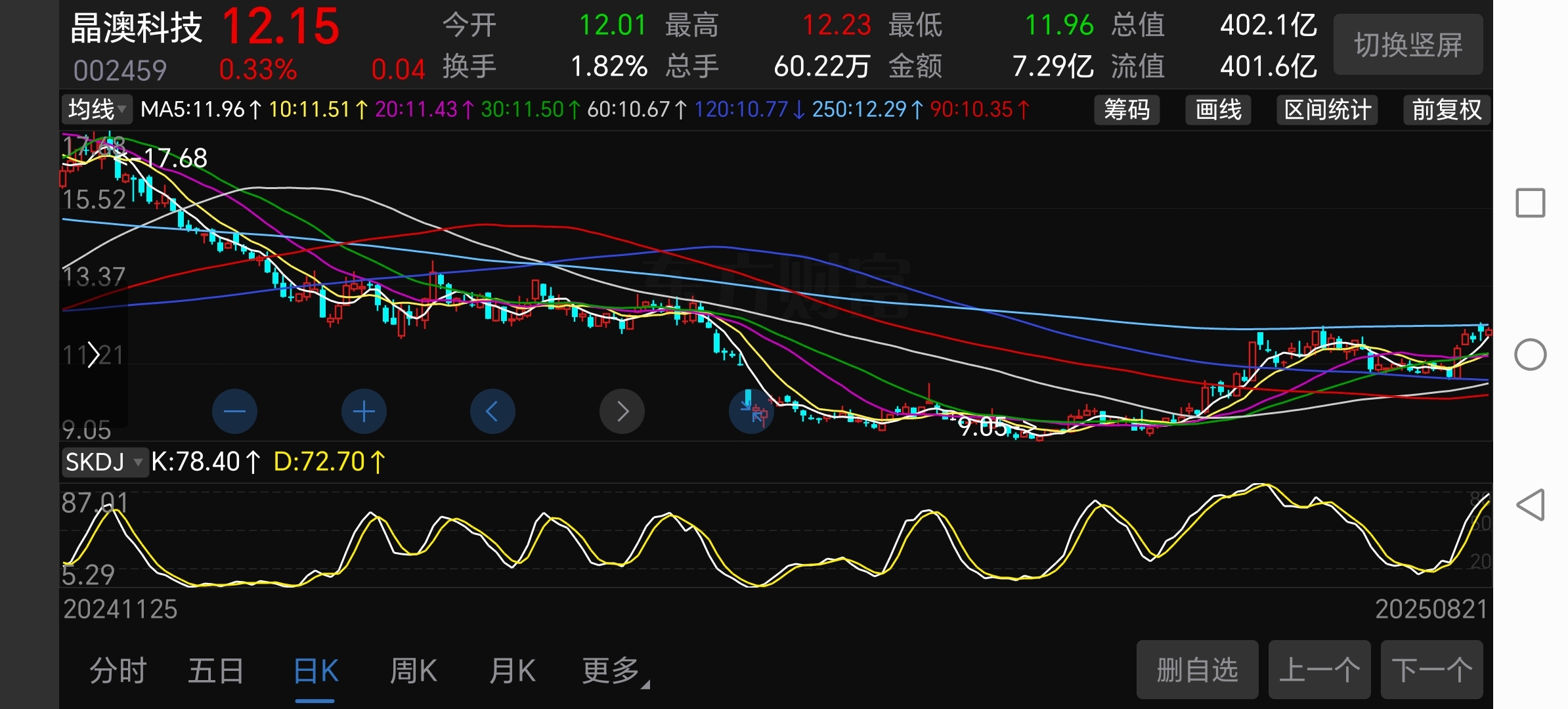Open the 均线 indicator dropdown

click(x=97, y=109)
